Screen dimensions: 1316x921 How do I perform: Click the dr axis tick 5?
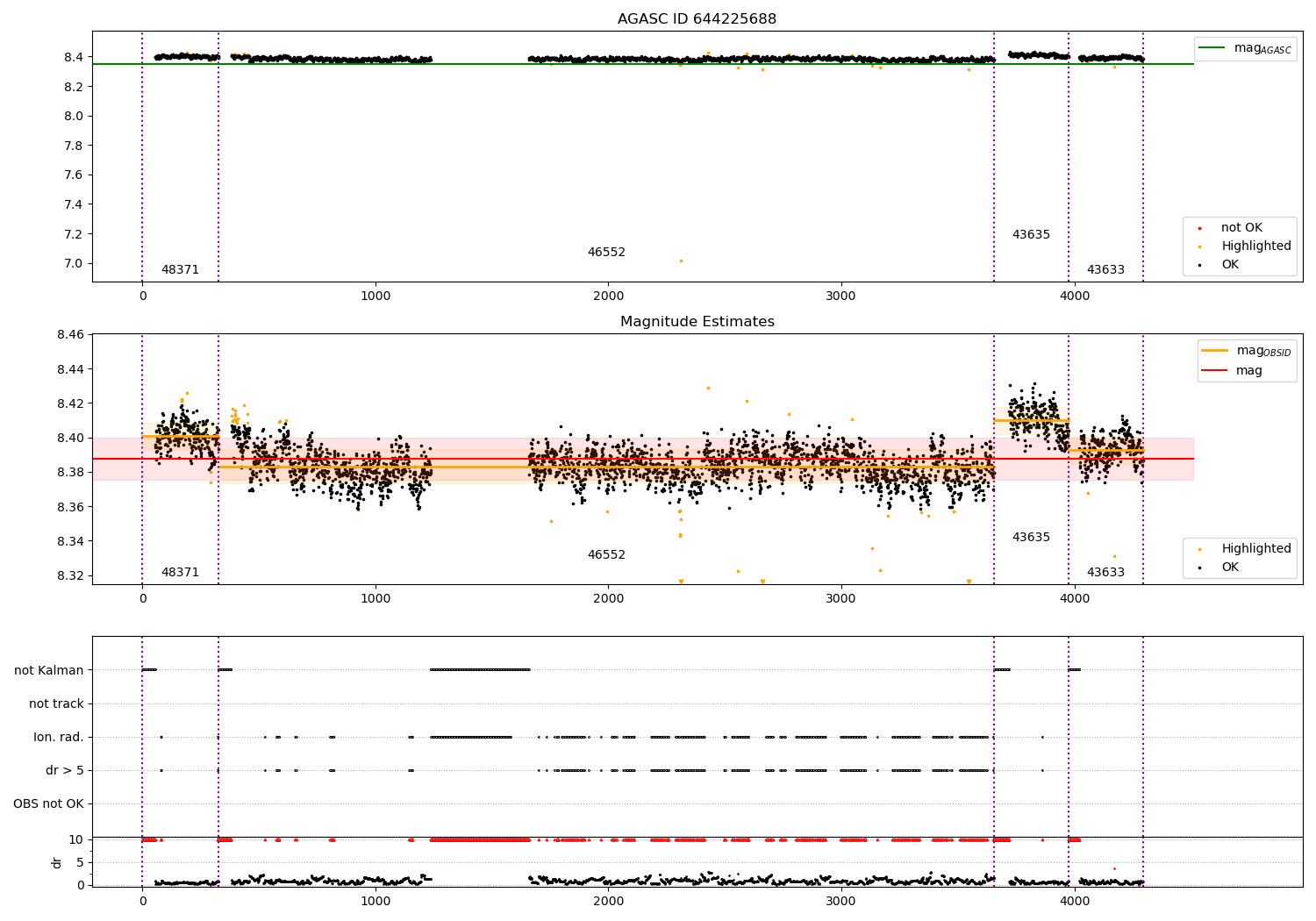coord(81,862)
